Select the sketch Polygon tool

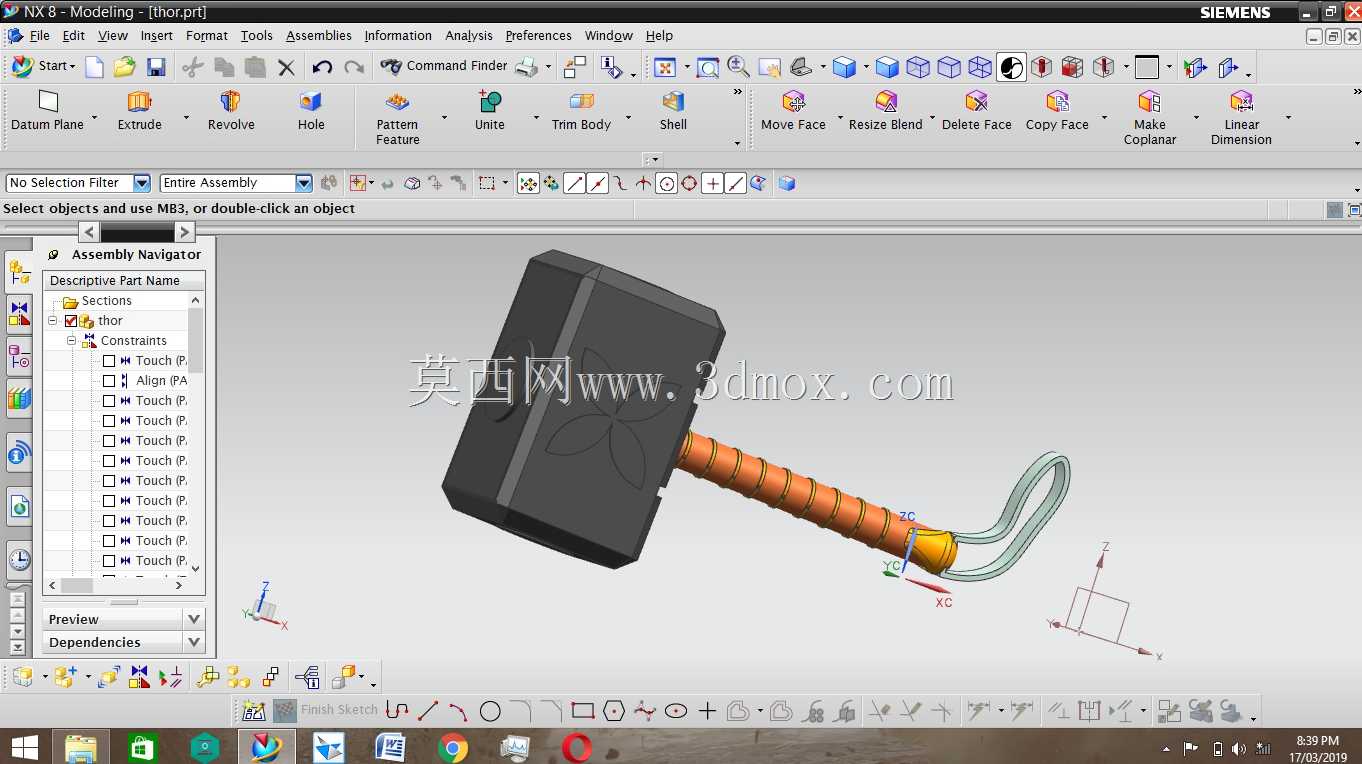pos(614,711)
